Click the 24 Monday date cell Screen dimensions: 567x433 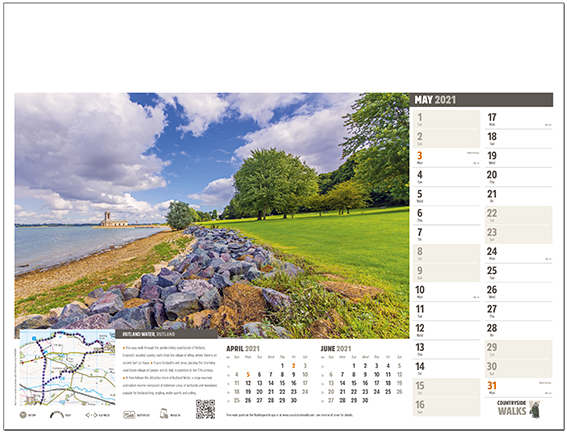(519, 254)
